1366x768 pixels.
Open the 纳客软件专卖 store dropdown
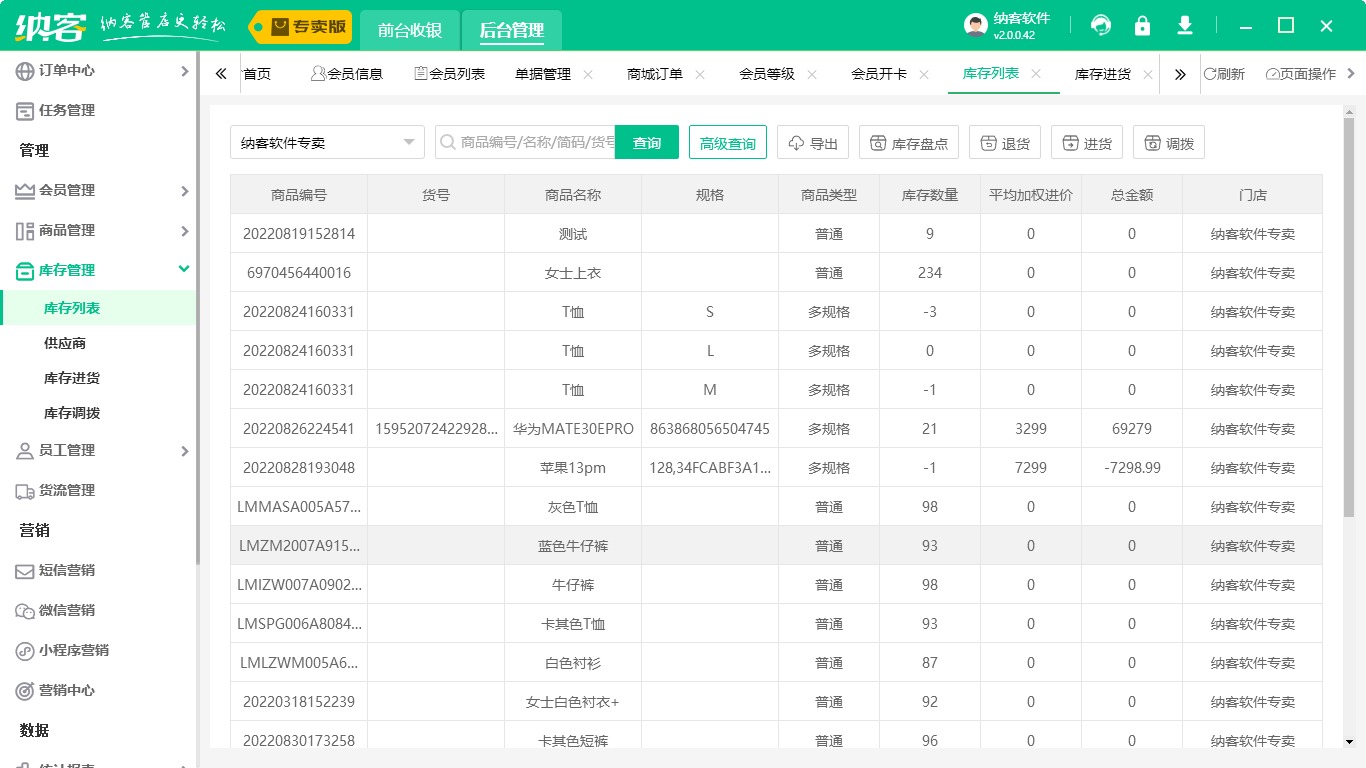click(327, 143)
